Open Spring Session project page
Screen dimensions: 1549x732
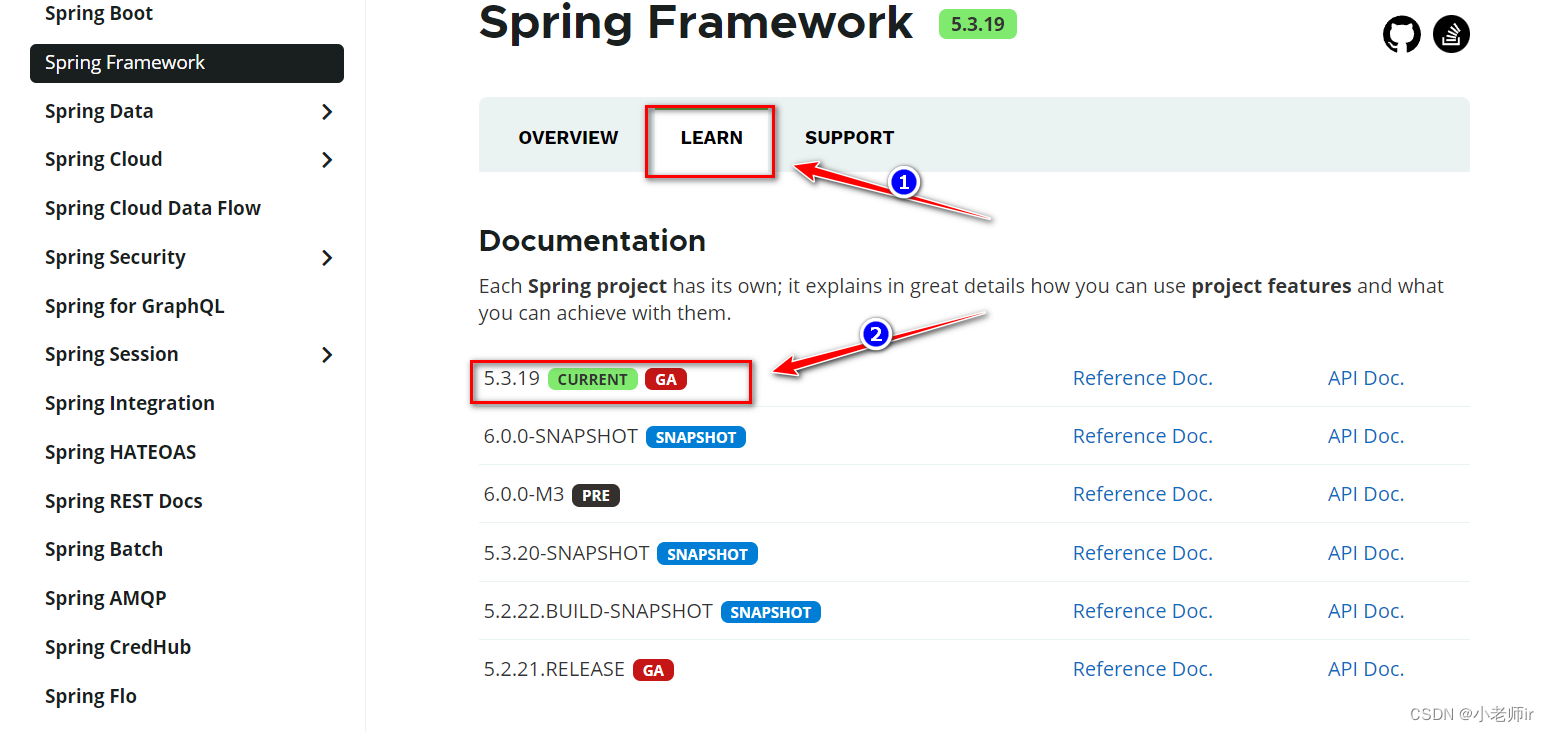[111, 355]
